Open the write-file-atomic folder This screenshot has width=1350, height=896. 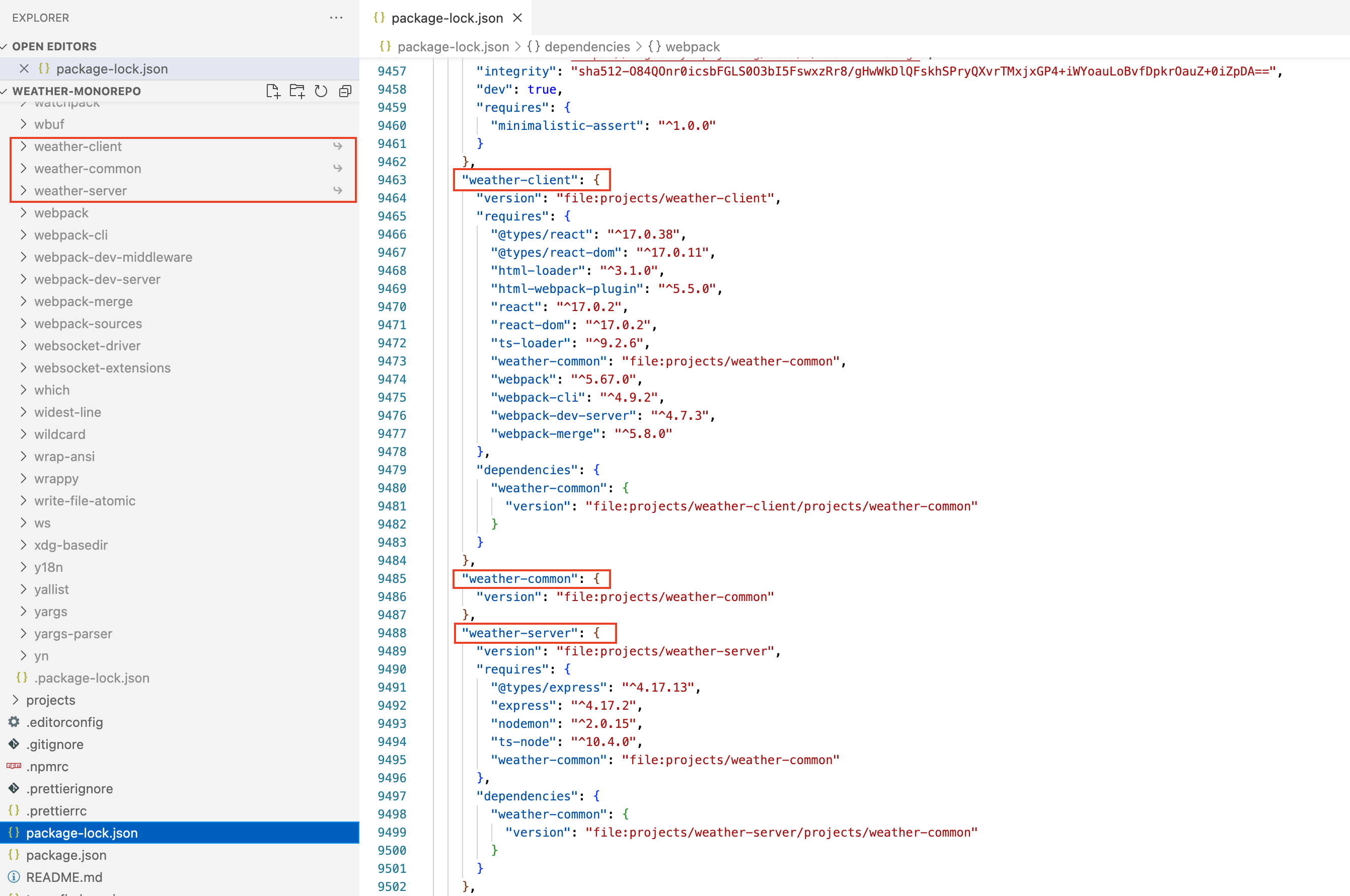tap(85, 500)
